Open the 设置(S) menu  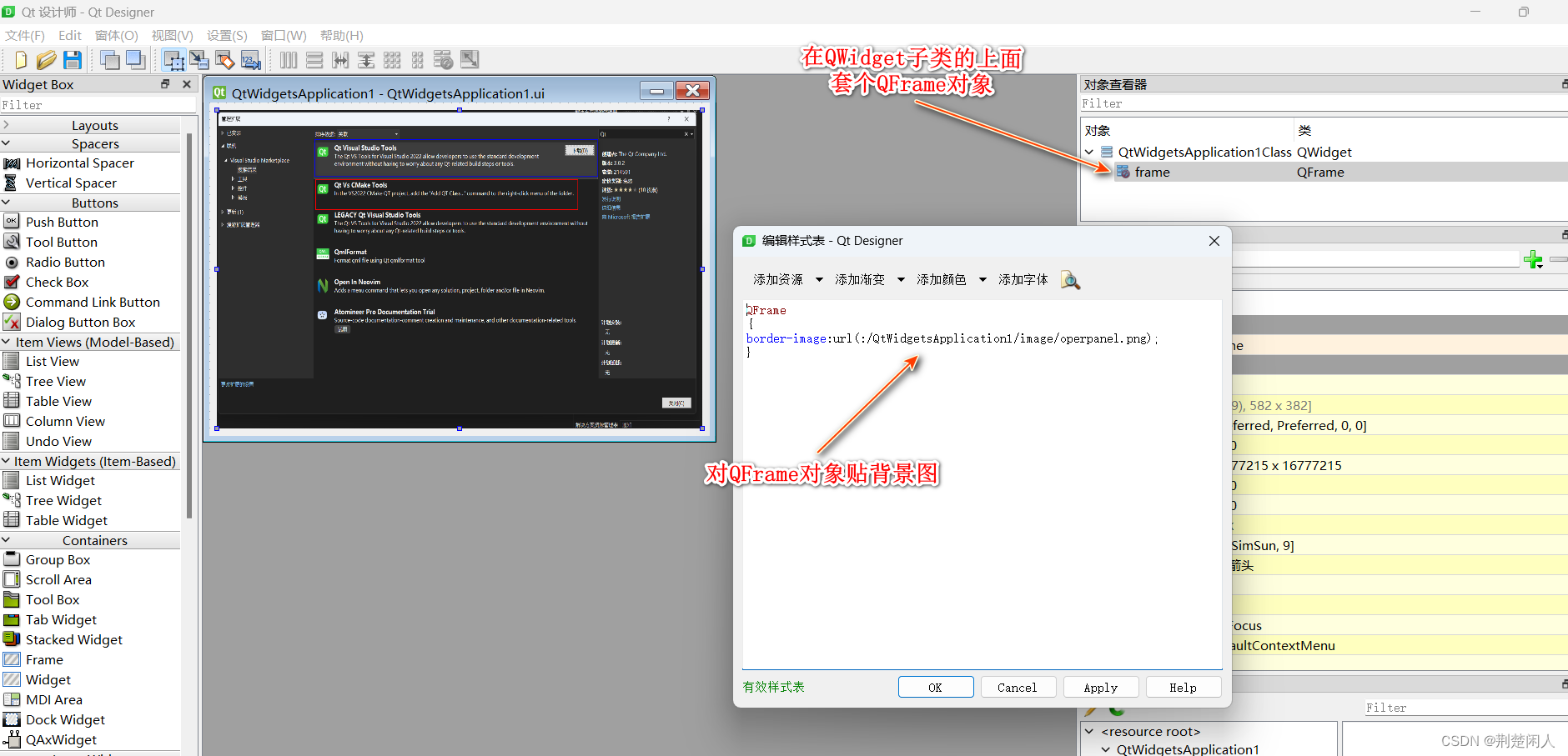[x=227, y=35]
